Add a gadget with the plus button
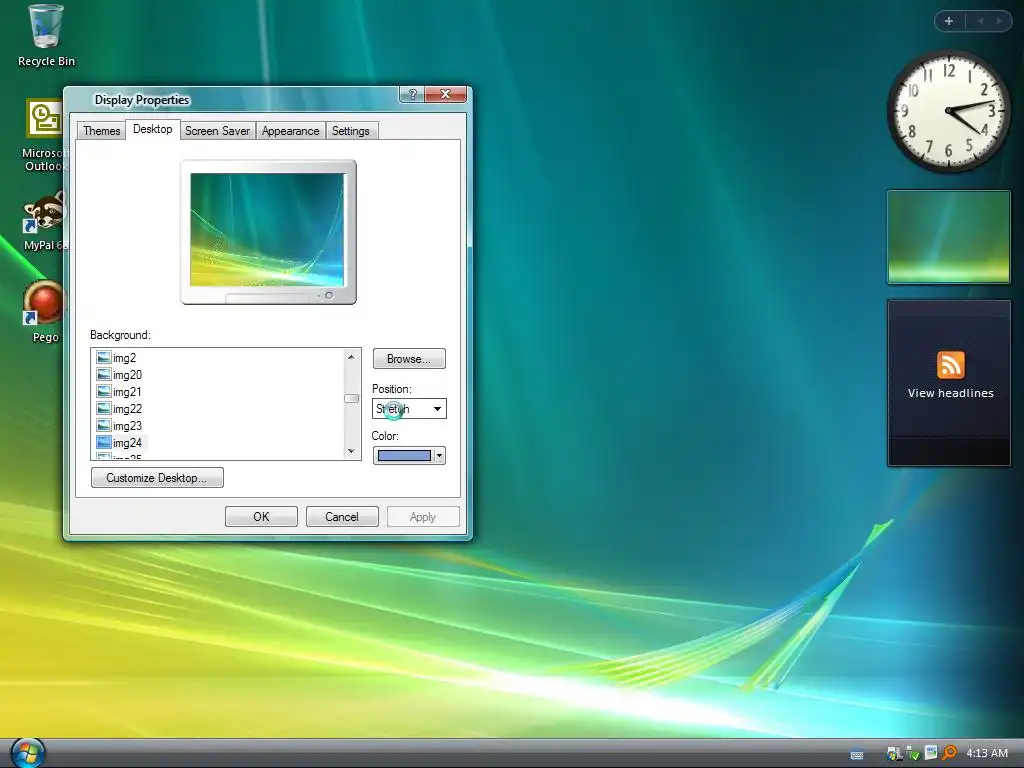 pos(949,21)
